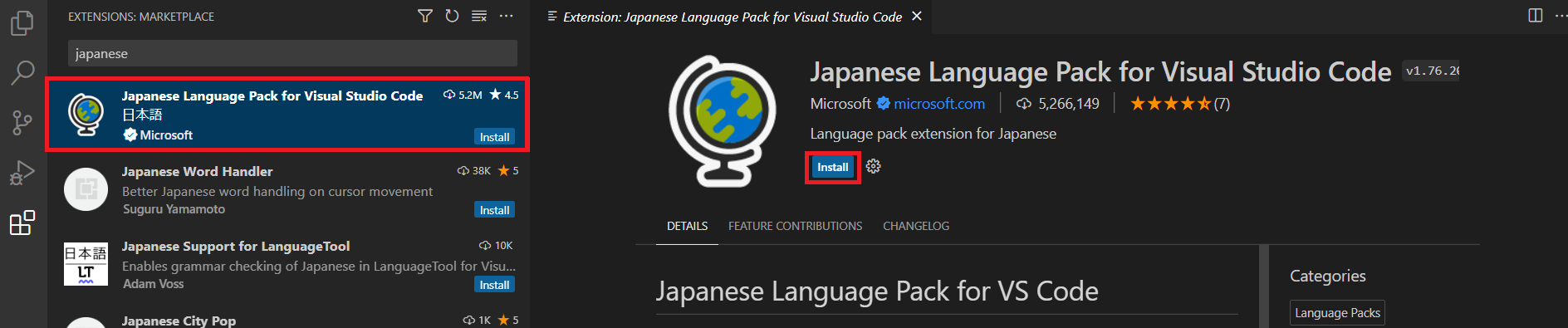
Task: Open the Extensions view icon
Action: point(22,223)
